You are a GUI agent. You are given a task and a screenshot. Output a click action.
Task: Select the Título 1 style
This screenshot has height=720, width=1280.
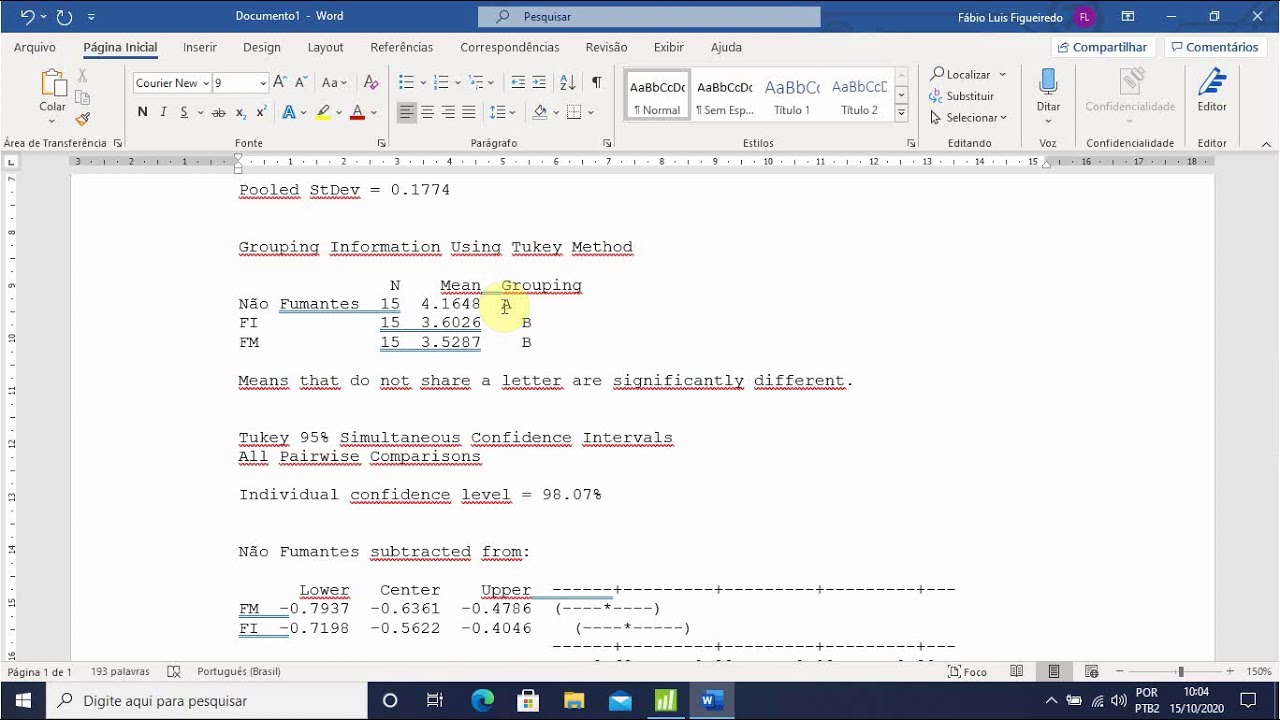tap(792, 95)
